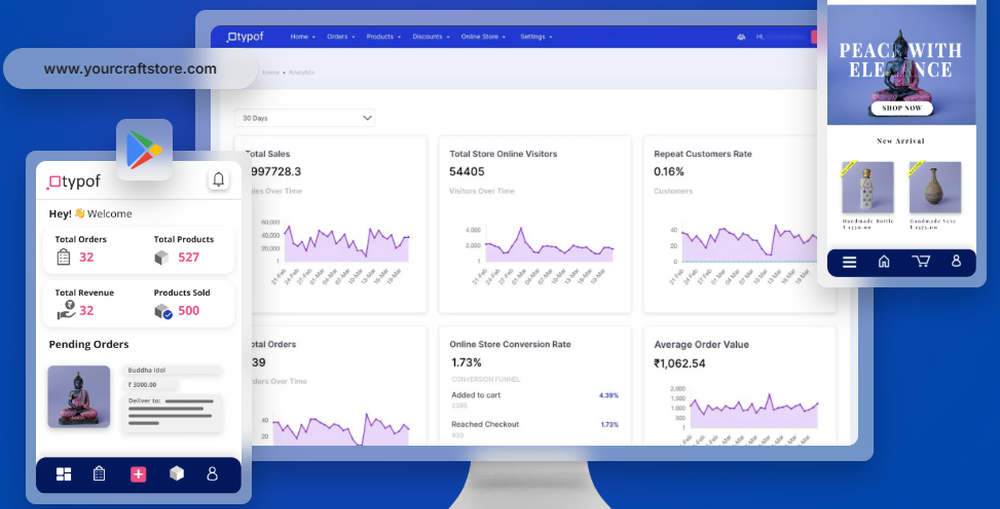Screen dimensions: 1000x509
Task: Open account icon in storefront phone nav
Action: click(956, 261)
